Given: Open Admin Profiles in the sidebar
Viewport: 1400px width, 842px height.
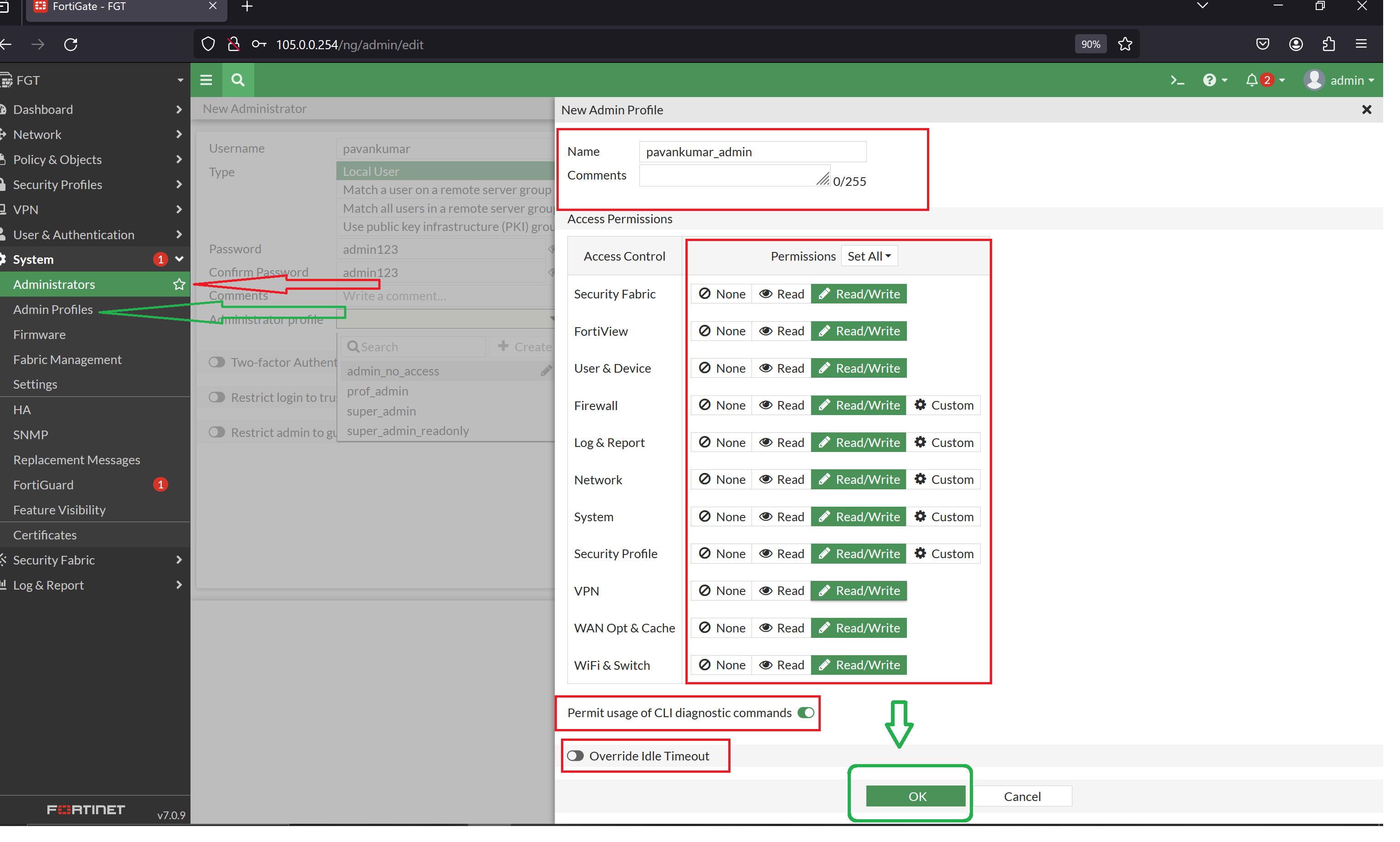Looking at the screenshot, I should (53, 310).
